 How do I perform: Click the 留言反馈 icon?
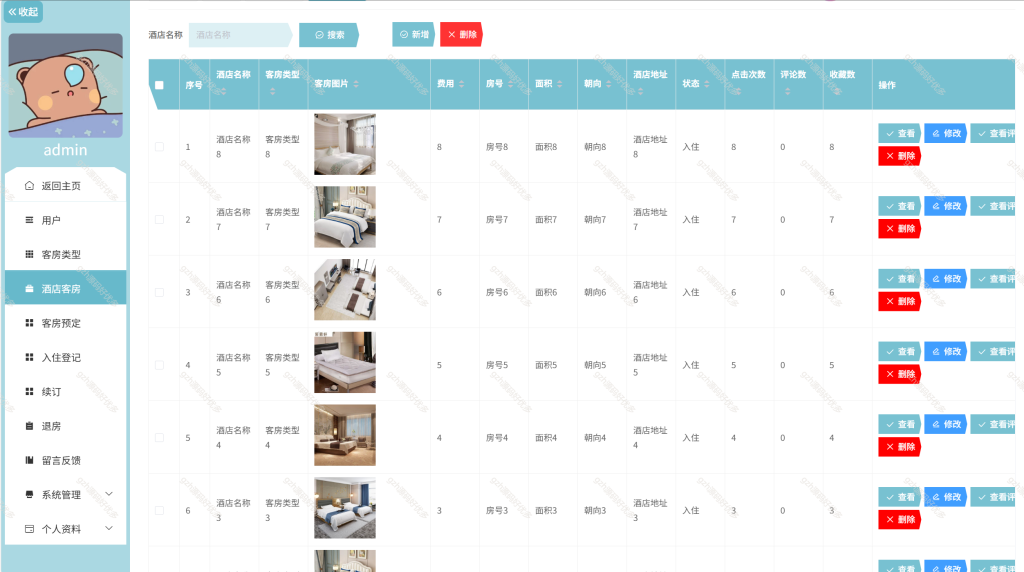pos(29,460)
